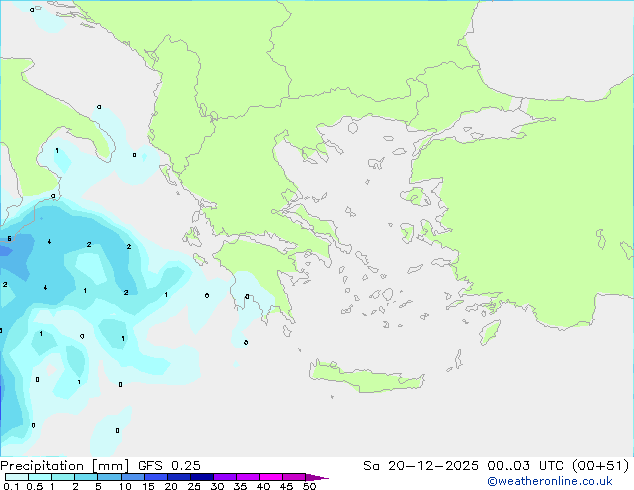634x490 pixels.
Task: Click the legend label "50"
Action: pyautogui.click(x=309, y=486)
